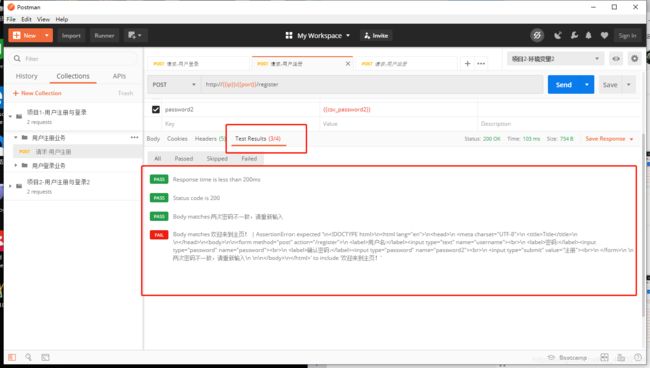Switch to the first POST request tab
The height and width of the screenshot is (368, 650).
click(198, 64)
